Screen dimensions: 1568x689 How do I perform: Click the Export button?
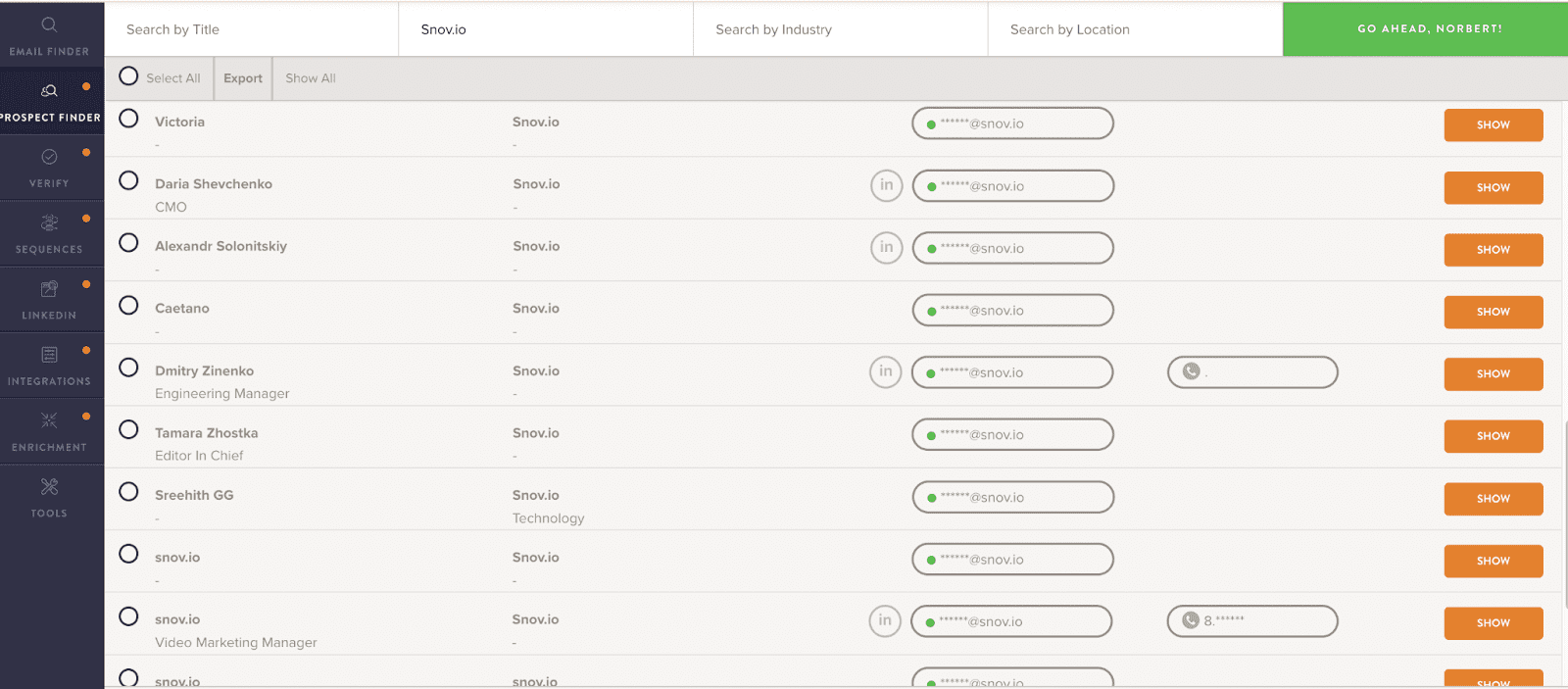243,78
